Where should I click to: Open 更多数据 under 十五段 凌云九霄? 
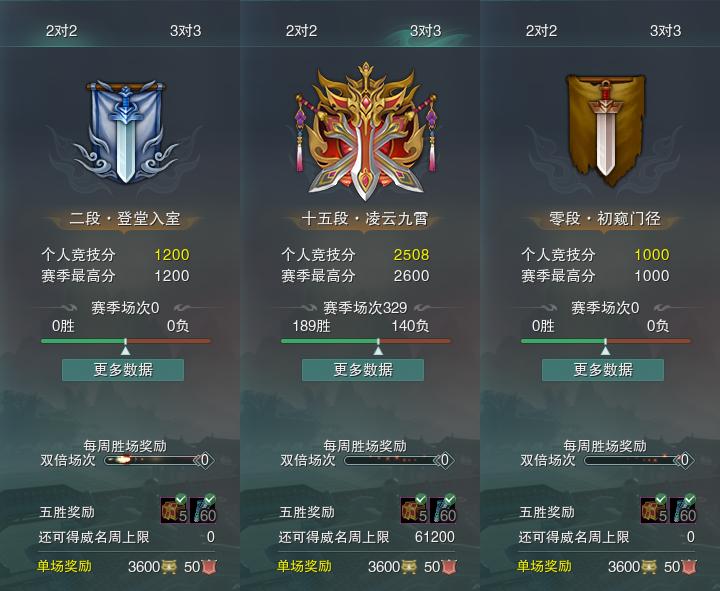point(363,370)
